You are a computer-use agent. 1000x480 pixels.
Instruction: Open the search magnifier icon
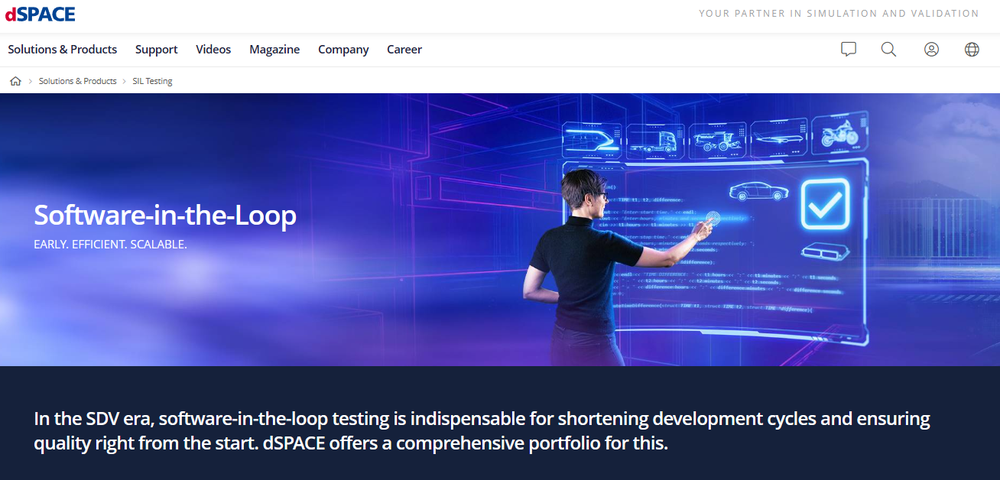888,49
